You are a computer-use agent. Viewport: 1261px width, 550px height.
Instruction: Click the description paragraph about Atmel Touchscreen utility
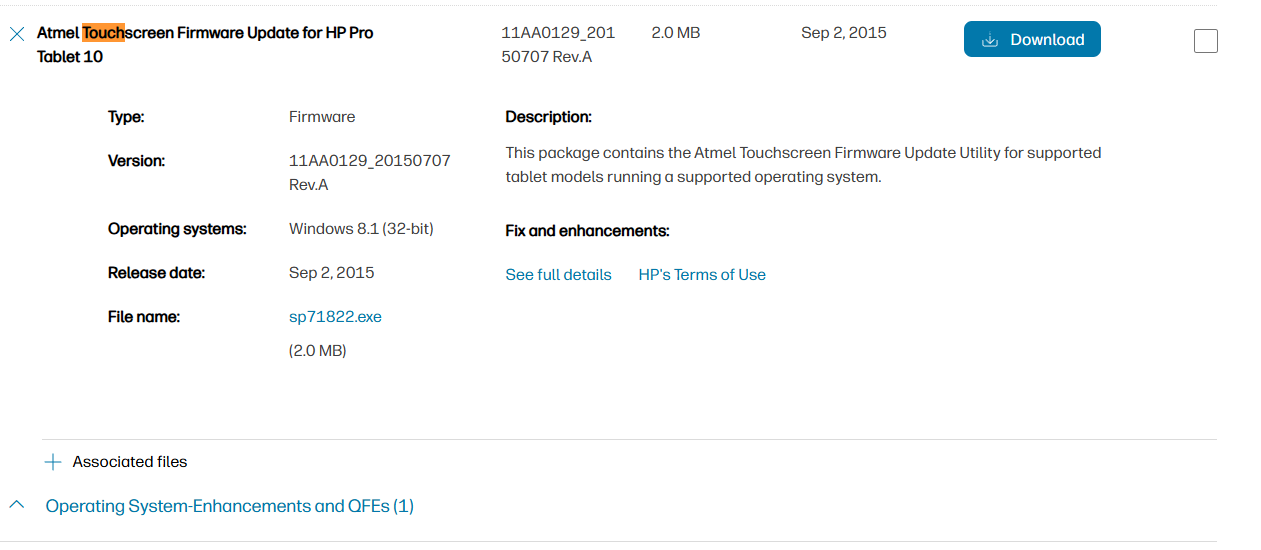[803, 165]
